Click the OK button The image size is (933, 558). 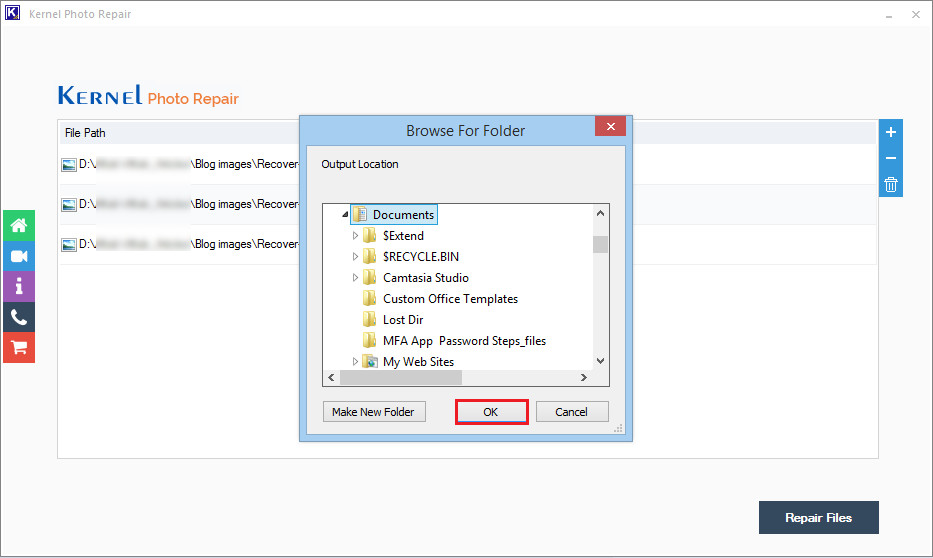491,412
